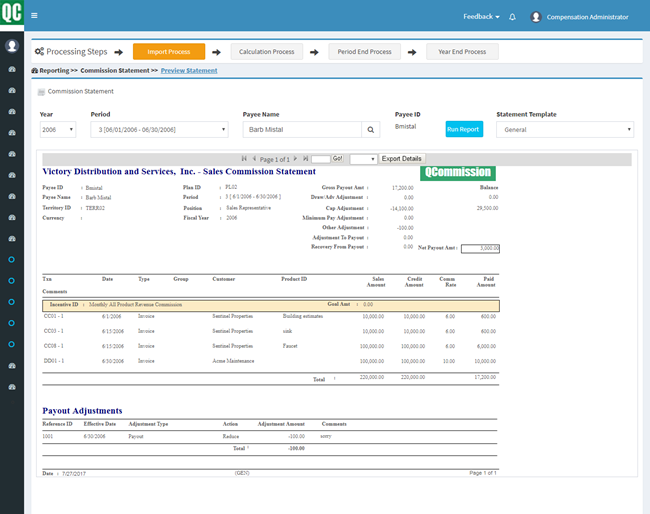The image size is (650, 514).
Task: Click the Commission Statement breadcrumb
Action: pos(114,71)
